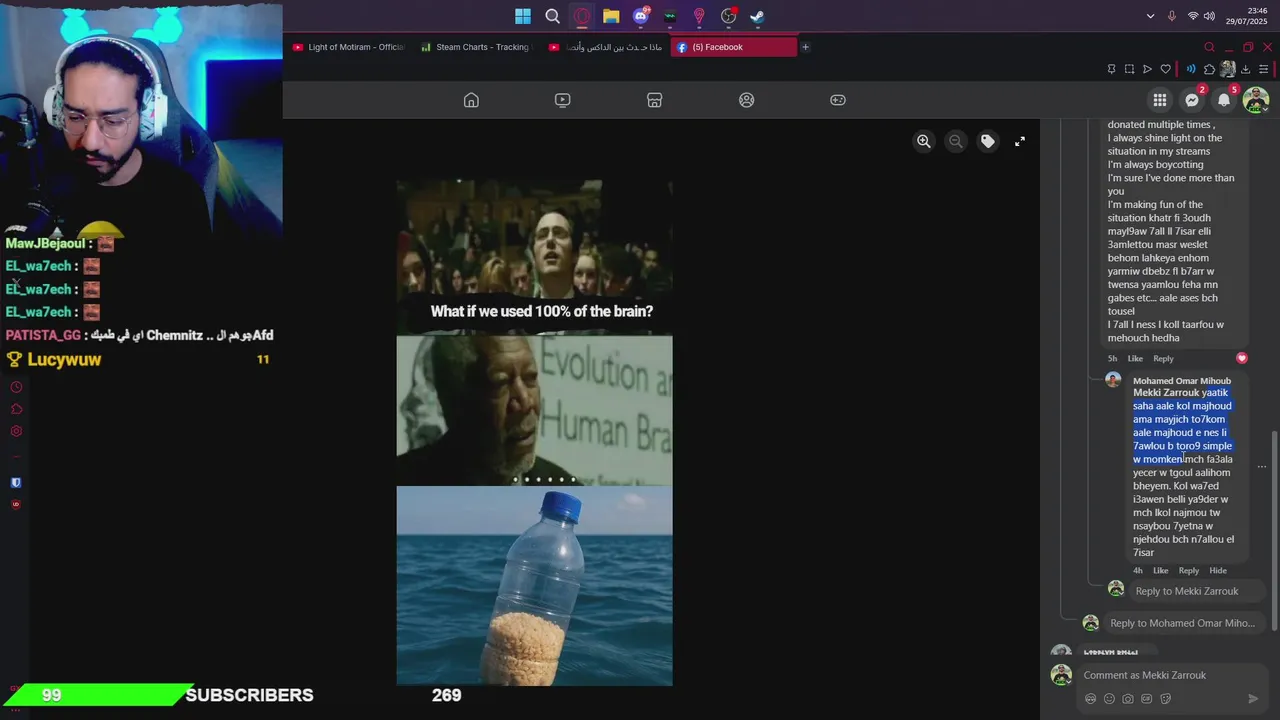Add page to bookmarks heart icon

(x=1165, y=69)
